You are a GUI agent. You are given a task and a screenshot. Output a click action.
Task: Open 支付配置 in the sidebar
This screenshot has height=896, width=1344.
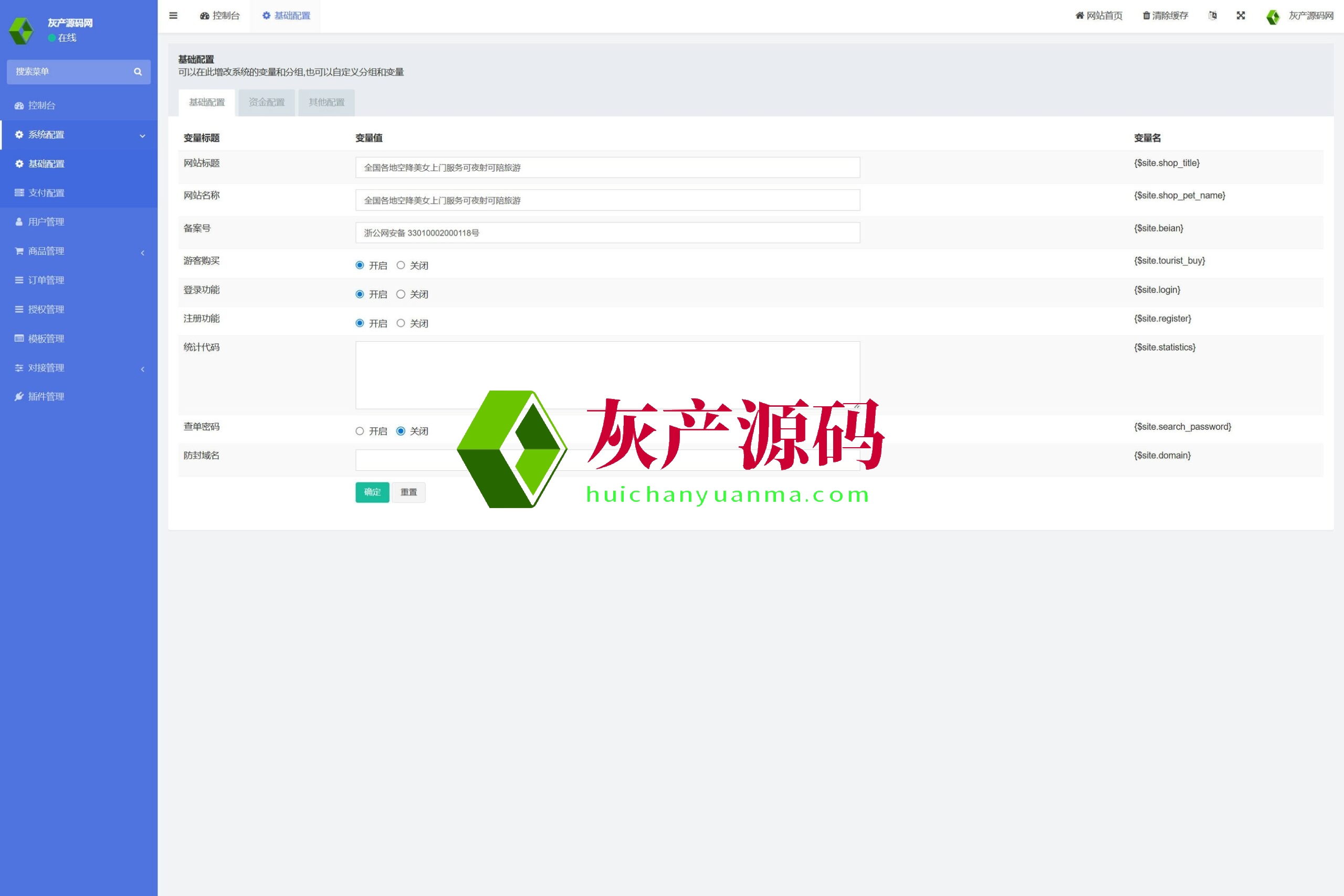46,193
